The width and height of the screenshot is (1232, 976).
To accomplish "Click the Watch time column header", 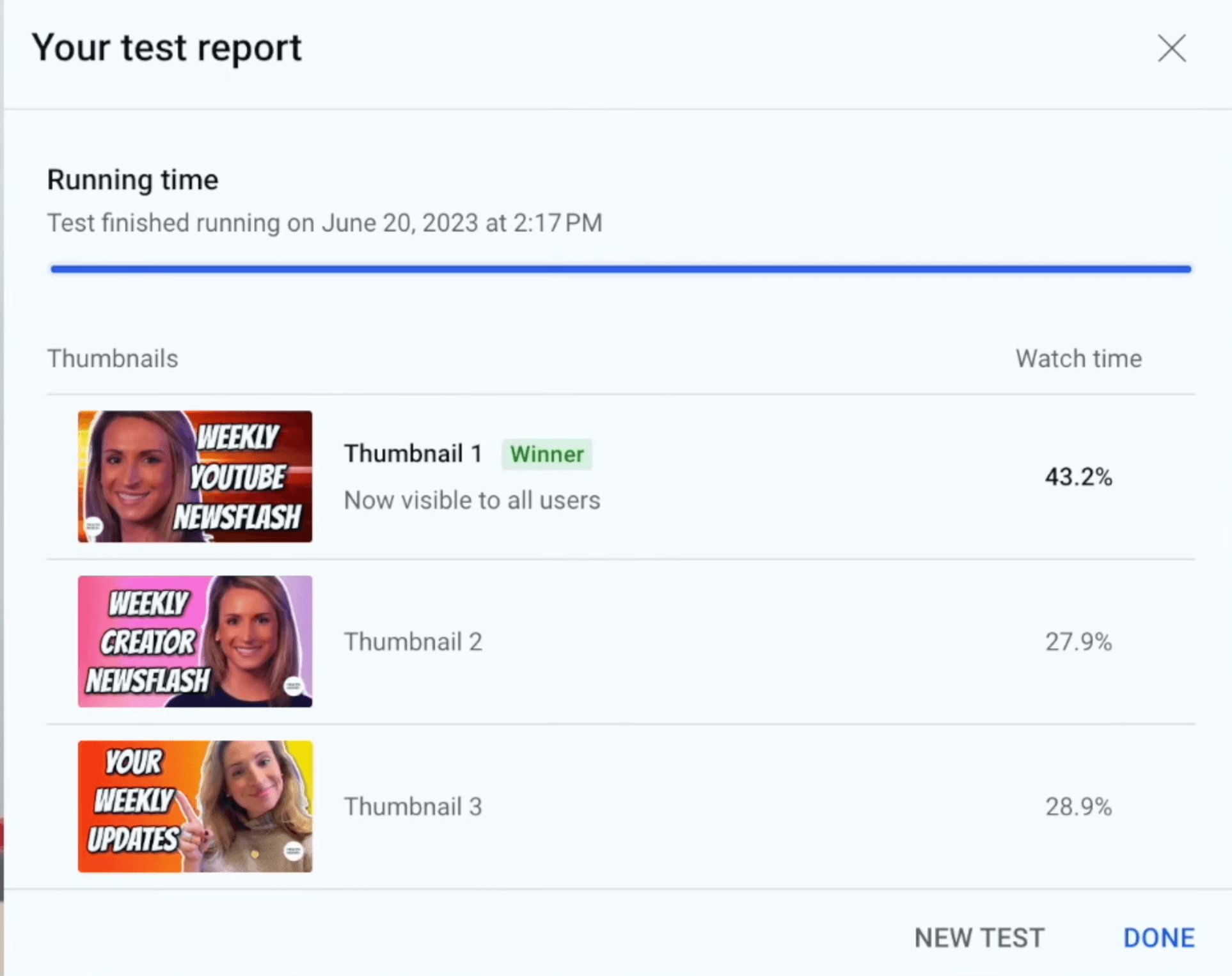I will [x=1078, y=358].
